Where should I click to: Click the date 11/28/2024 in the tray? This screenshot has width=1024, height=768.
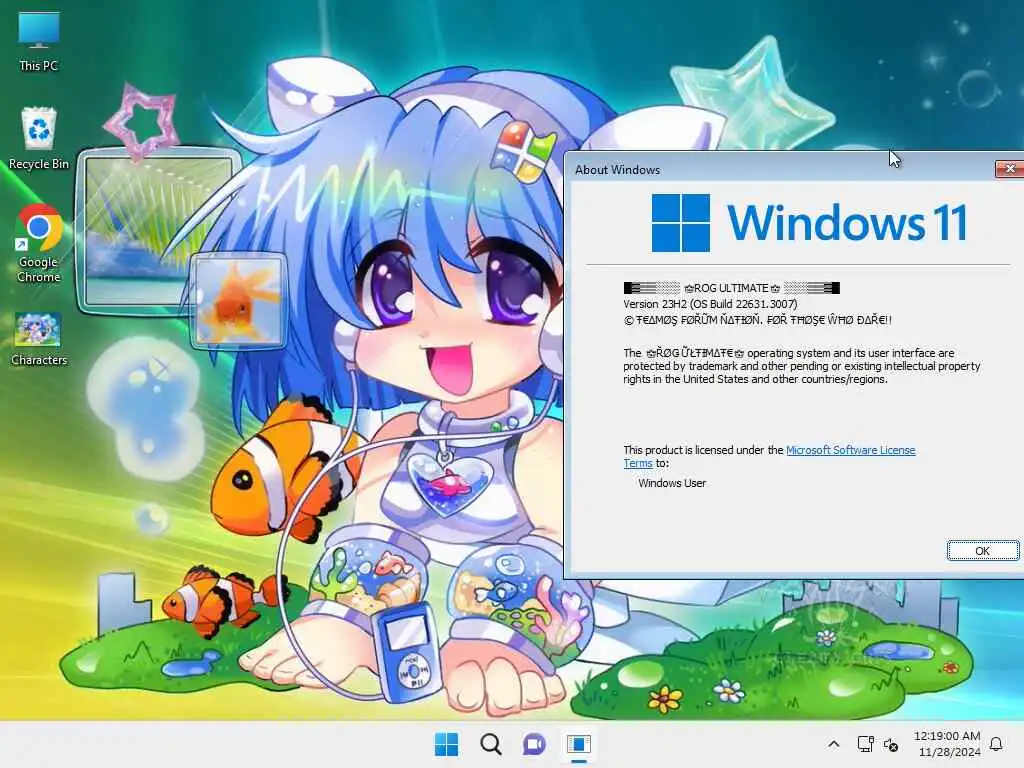point(950,752)
